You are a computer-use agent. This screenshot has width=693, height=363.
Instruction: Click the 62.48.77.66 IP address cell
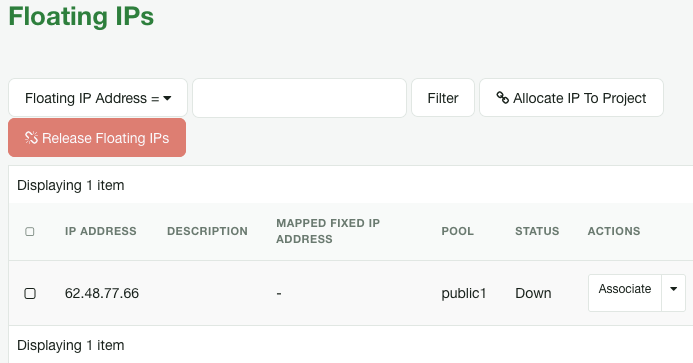[x=102, y=293]
